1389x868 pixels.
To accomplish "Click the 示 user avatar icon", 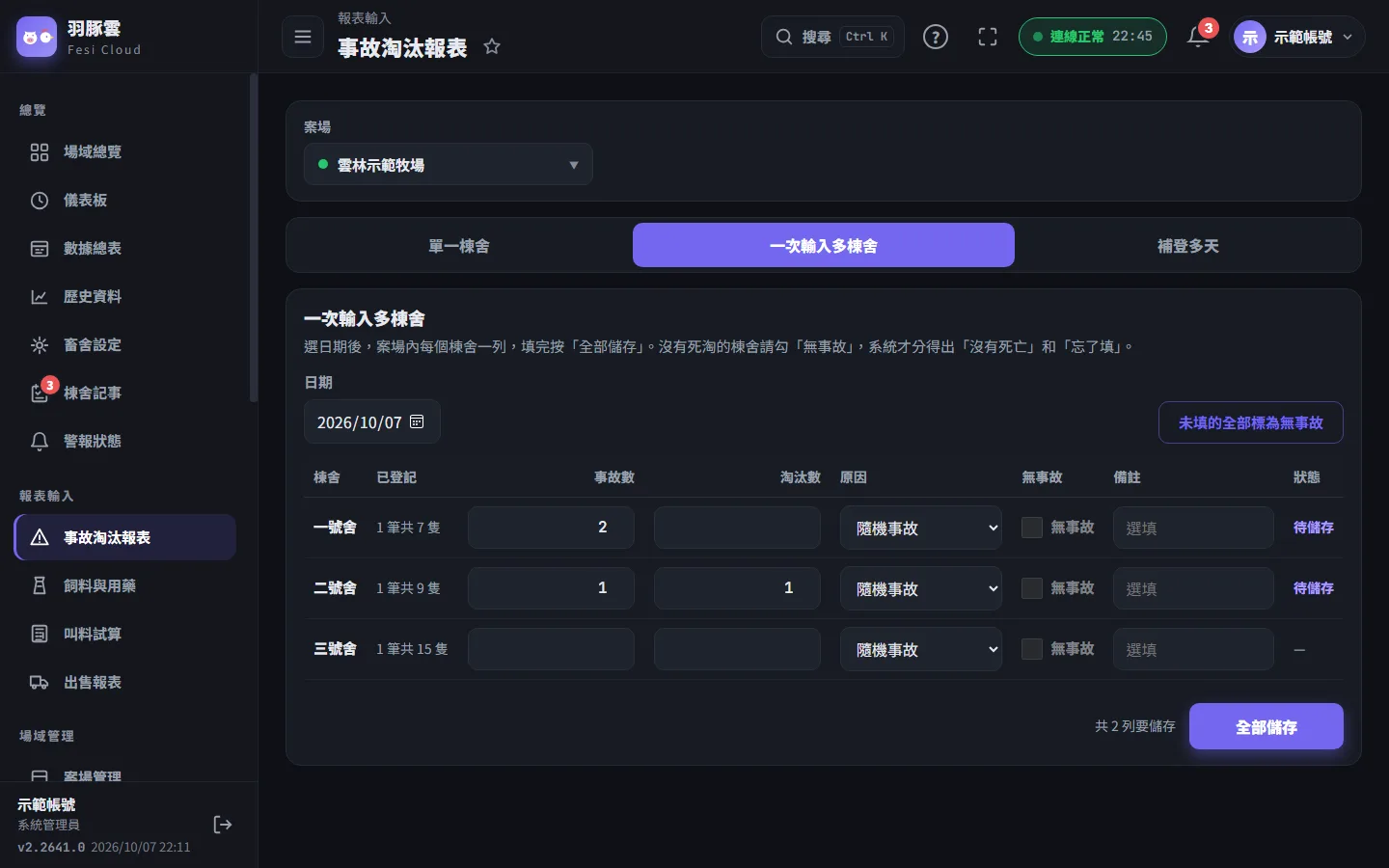I will point(1250,37).
